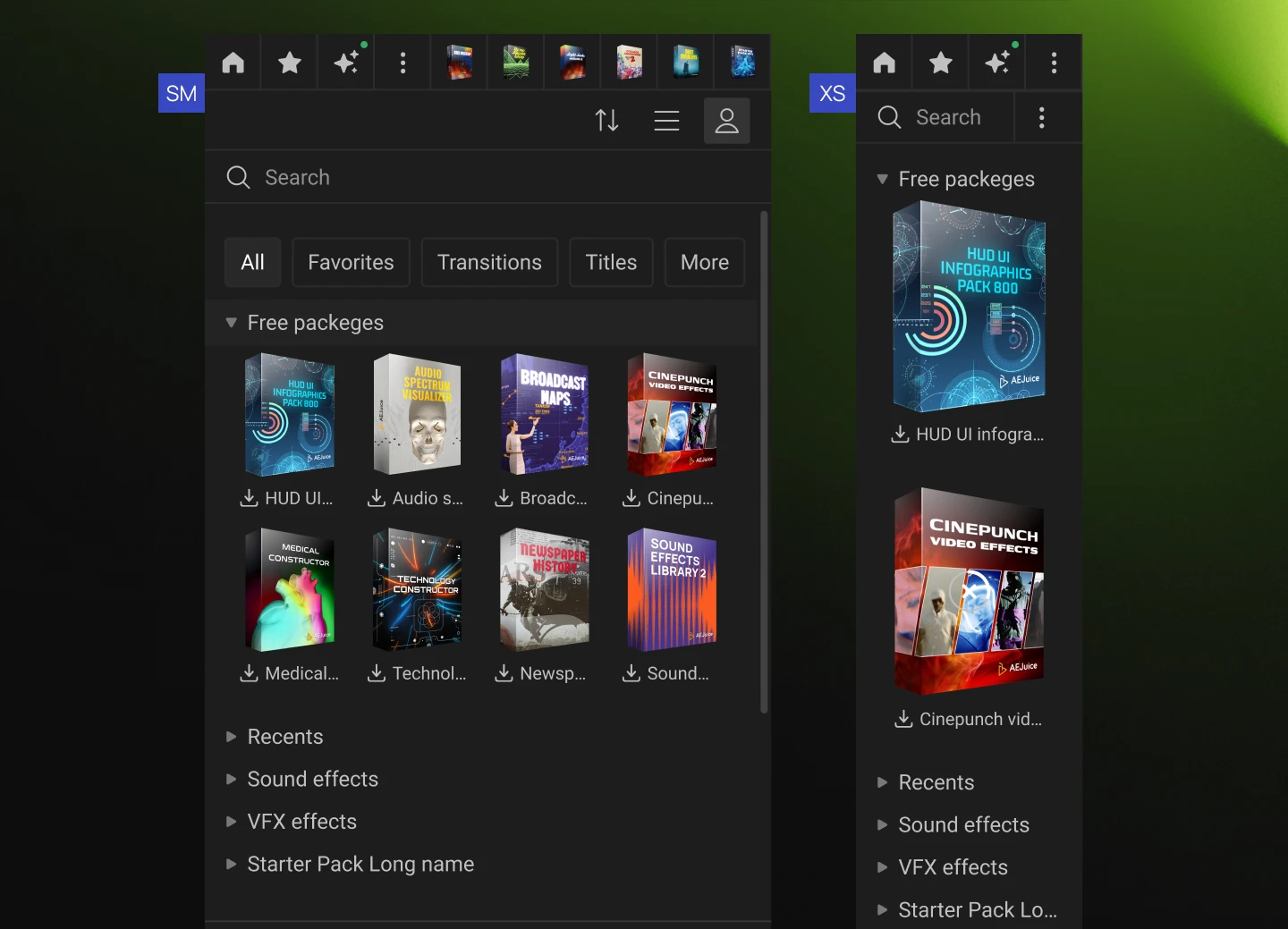The image size is (1288, 929).
Task: Click the 'Technol...' pack label
Action: coord(429,673)
